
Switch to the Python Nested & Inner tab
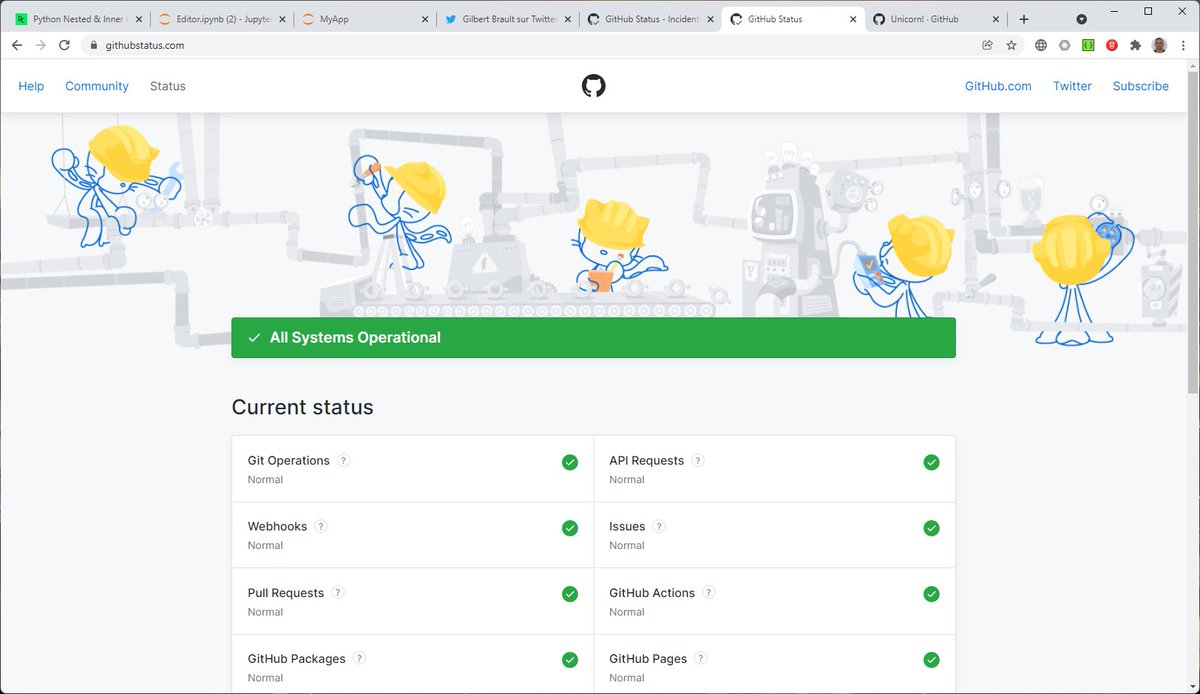point(79,19)
